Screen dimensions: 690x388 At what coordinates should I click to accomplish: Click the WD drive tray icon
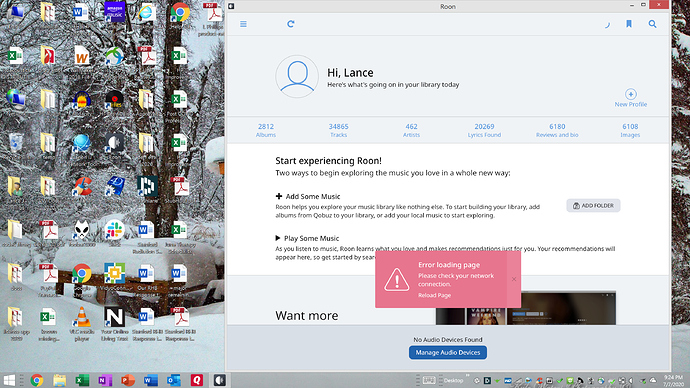pos(508,381)
